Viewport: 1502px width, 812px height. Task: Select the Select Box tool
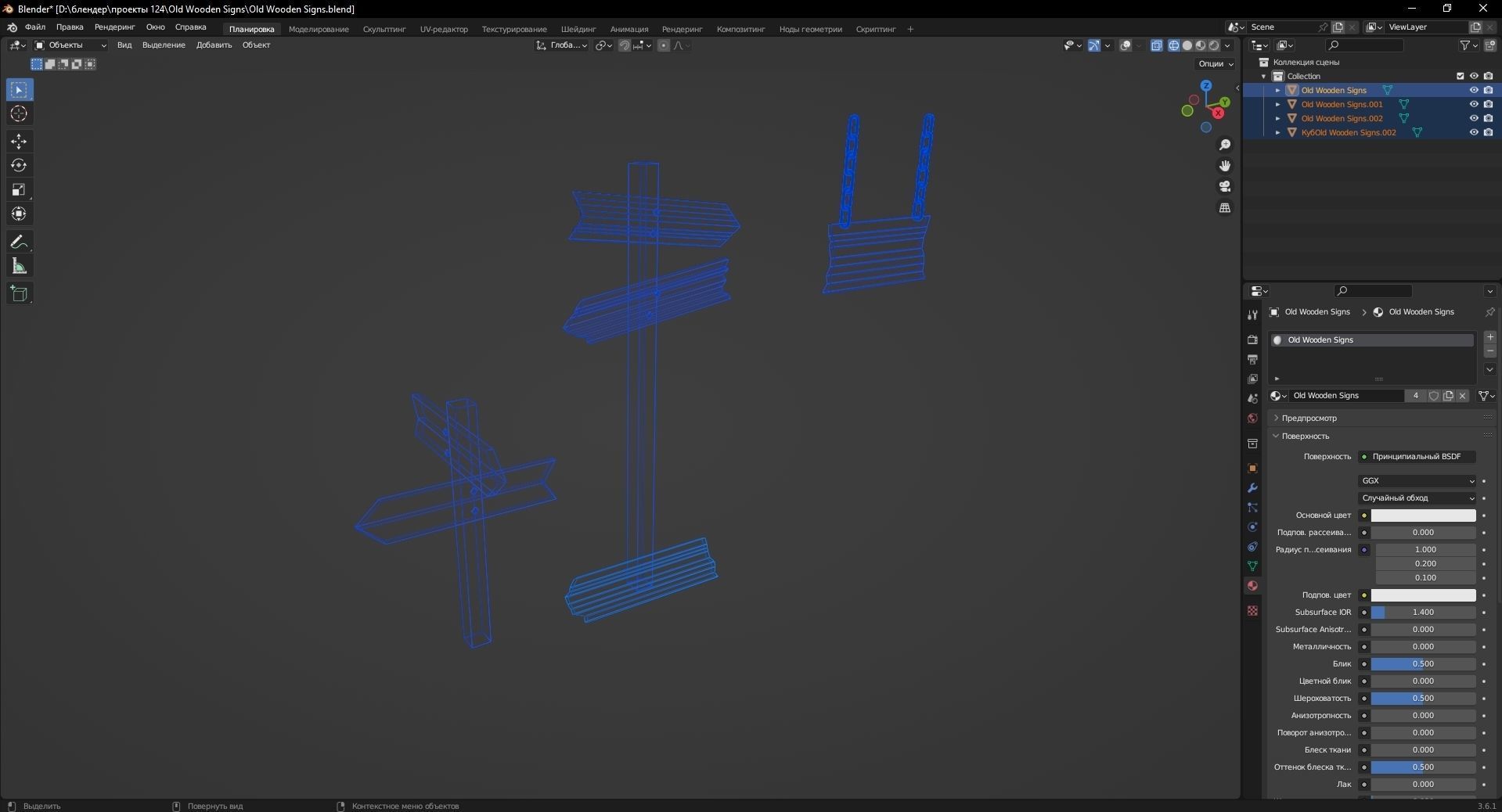click(19, 90)
